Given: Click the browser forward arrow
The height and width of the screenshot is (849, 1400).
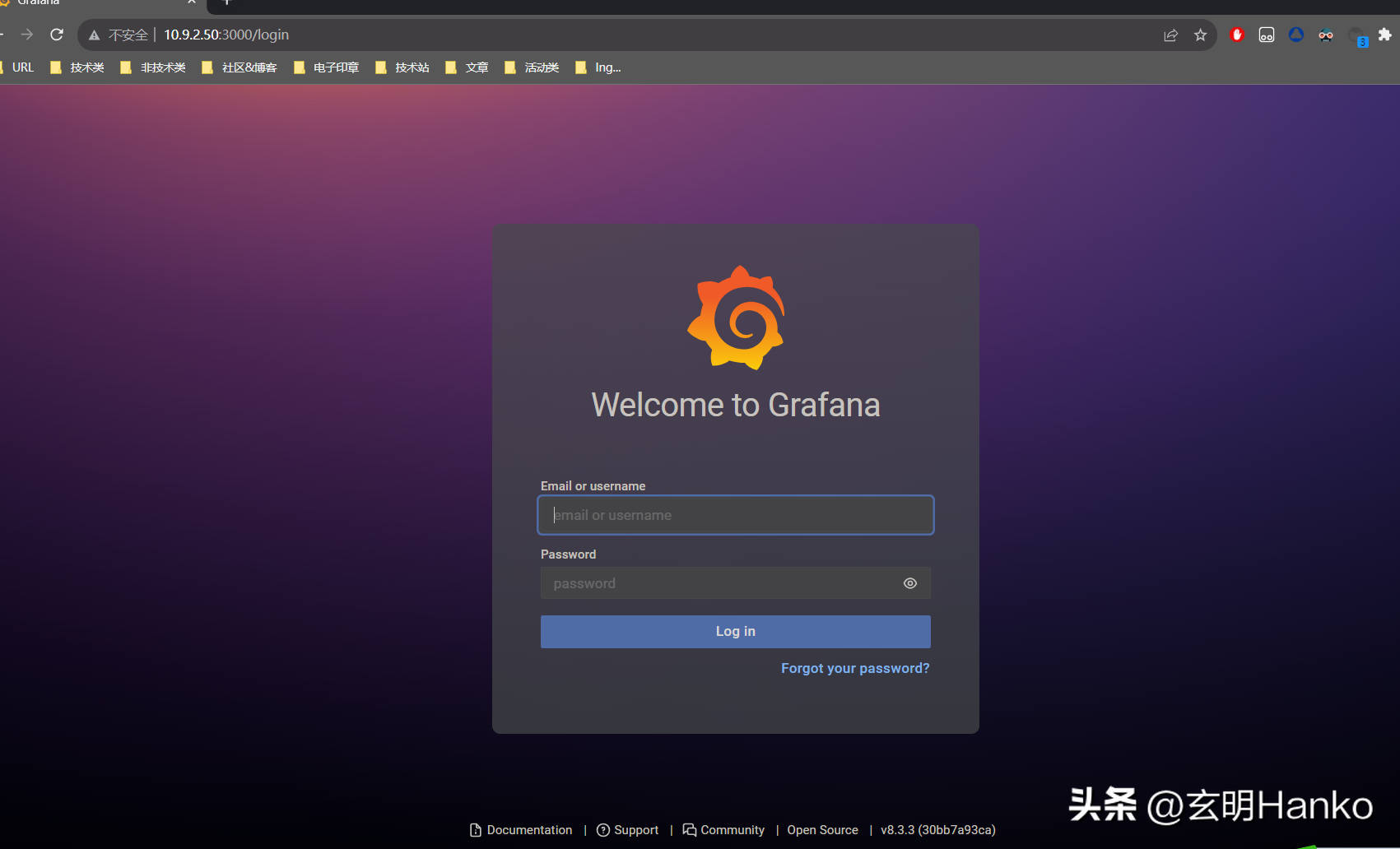Looking at the screenshot, I should 27,35.
